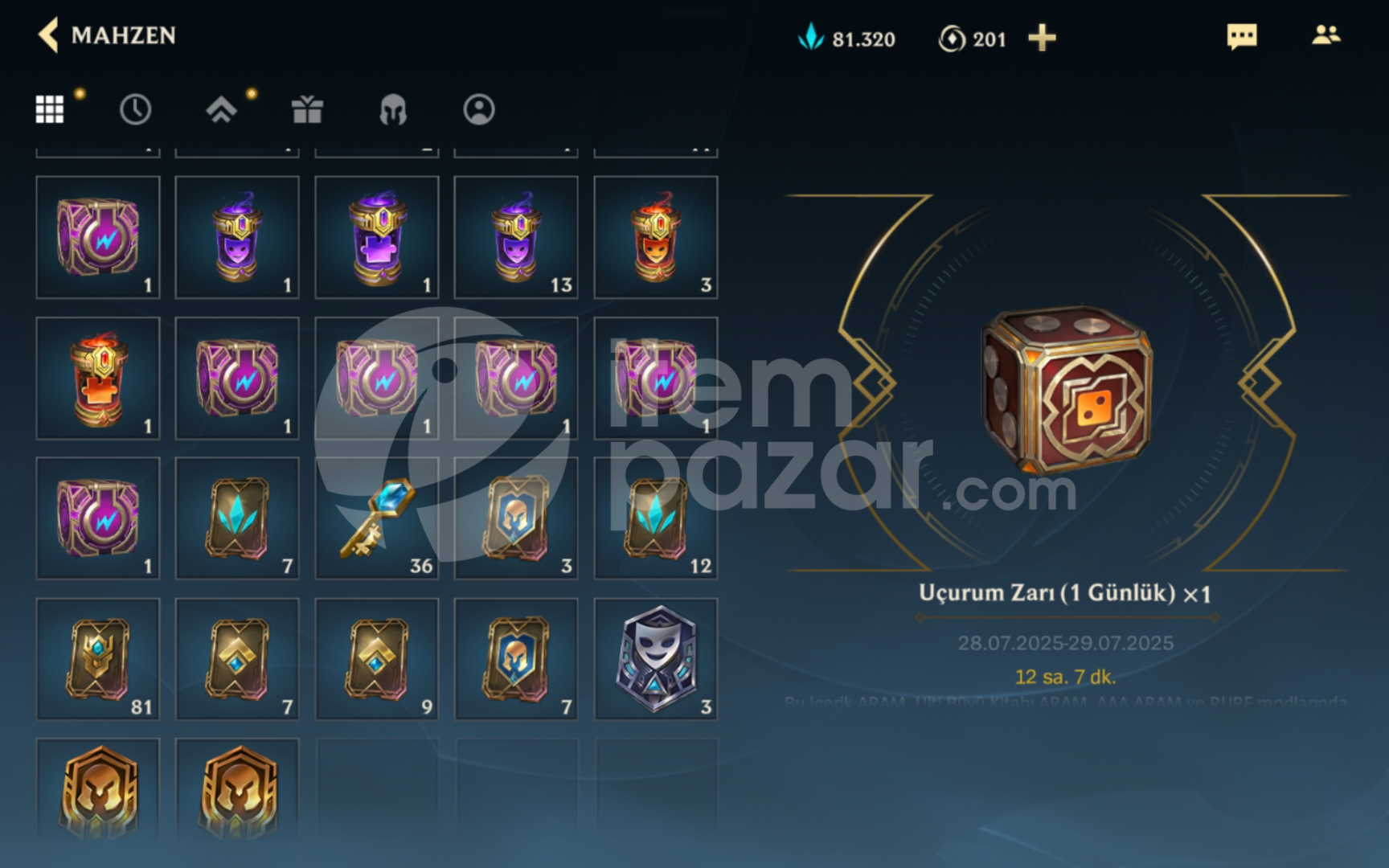Tap the Uçurum Zarı dice preview
Viewport: 1389px width, 868px height.
pyautogui.click(x=1067, y=390)
